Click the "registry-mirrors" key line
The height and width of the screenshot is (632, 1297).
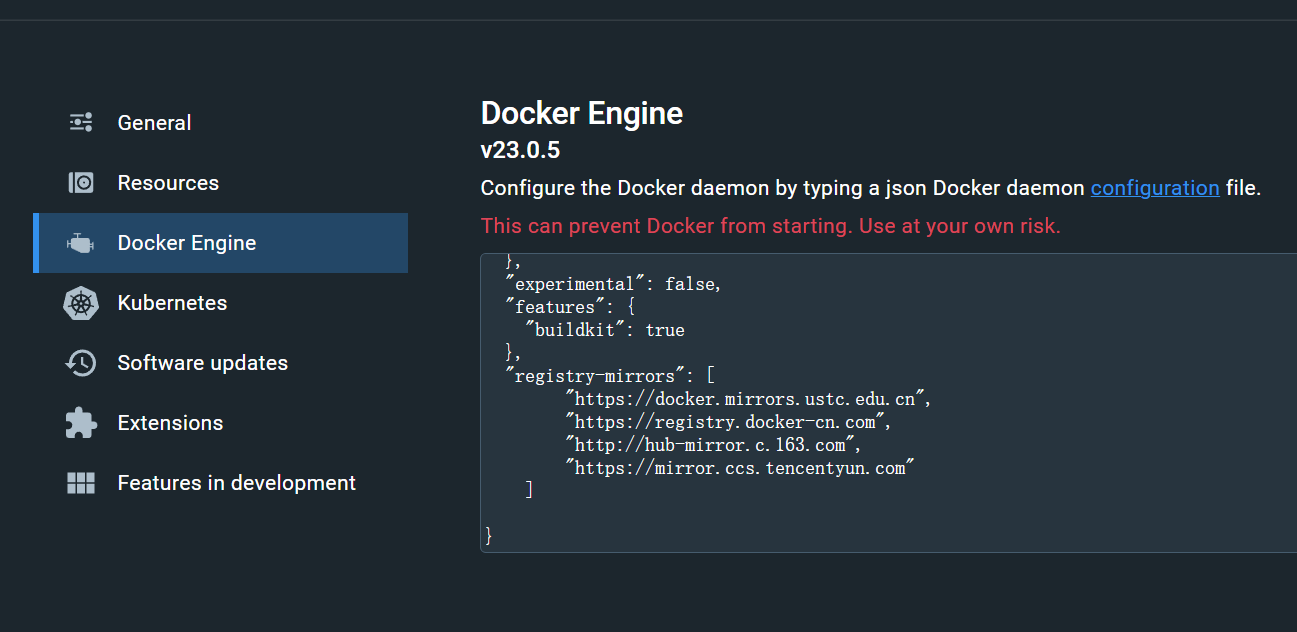pos(610,376)
